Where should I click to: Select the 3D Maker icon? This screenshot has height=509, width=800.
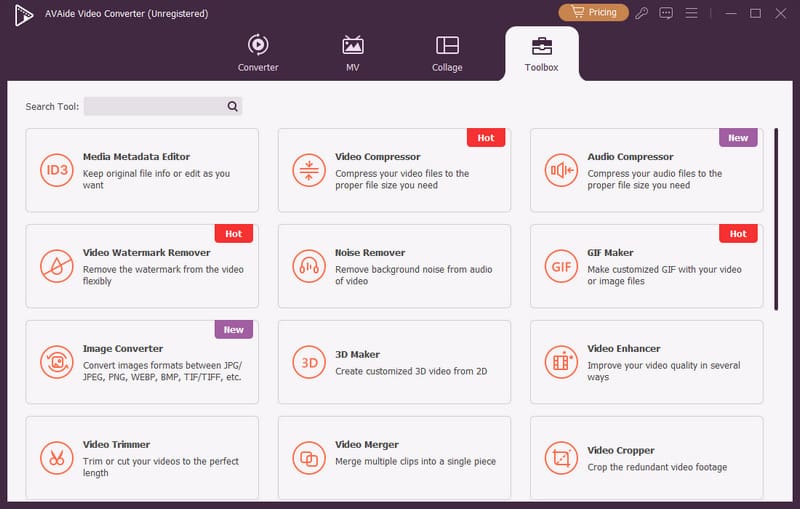(308, 361)
